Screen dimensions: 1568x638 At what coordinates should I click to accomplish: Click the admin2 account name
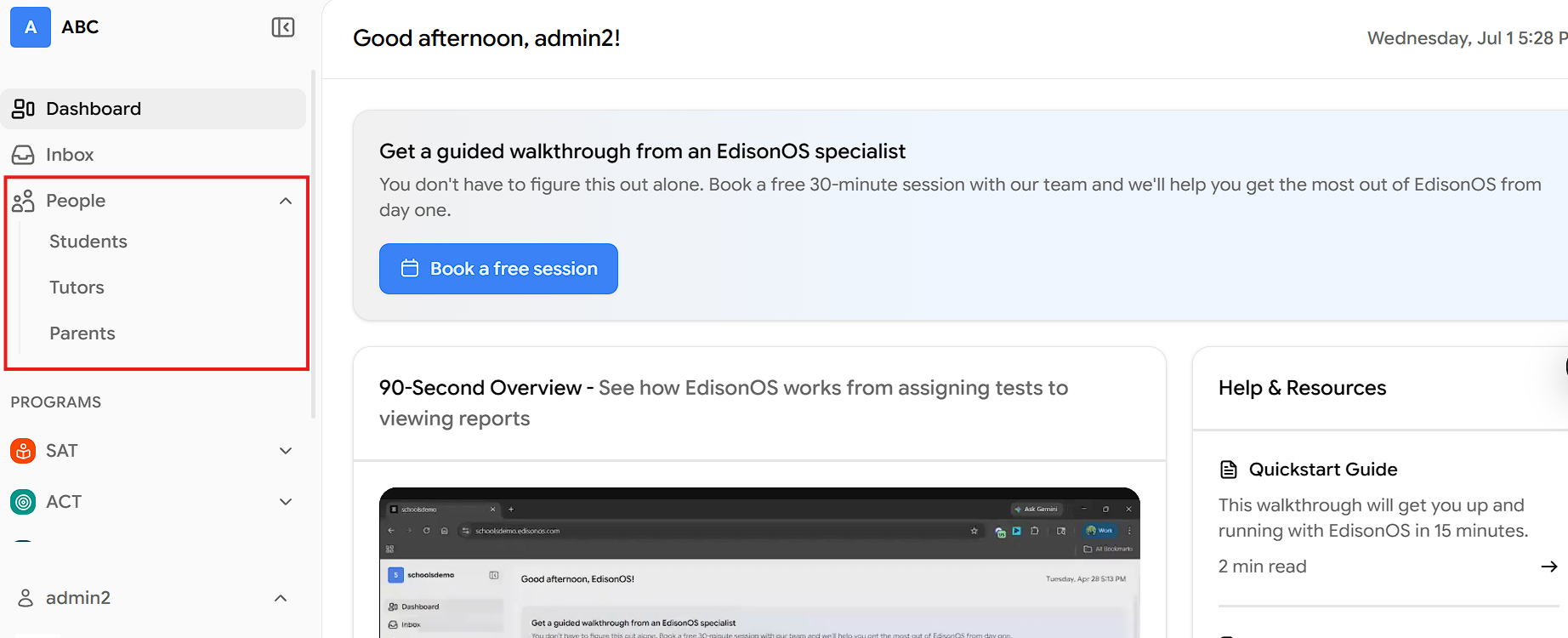(x=78, y=598)
